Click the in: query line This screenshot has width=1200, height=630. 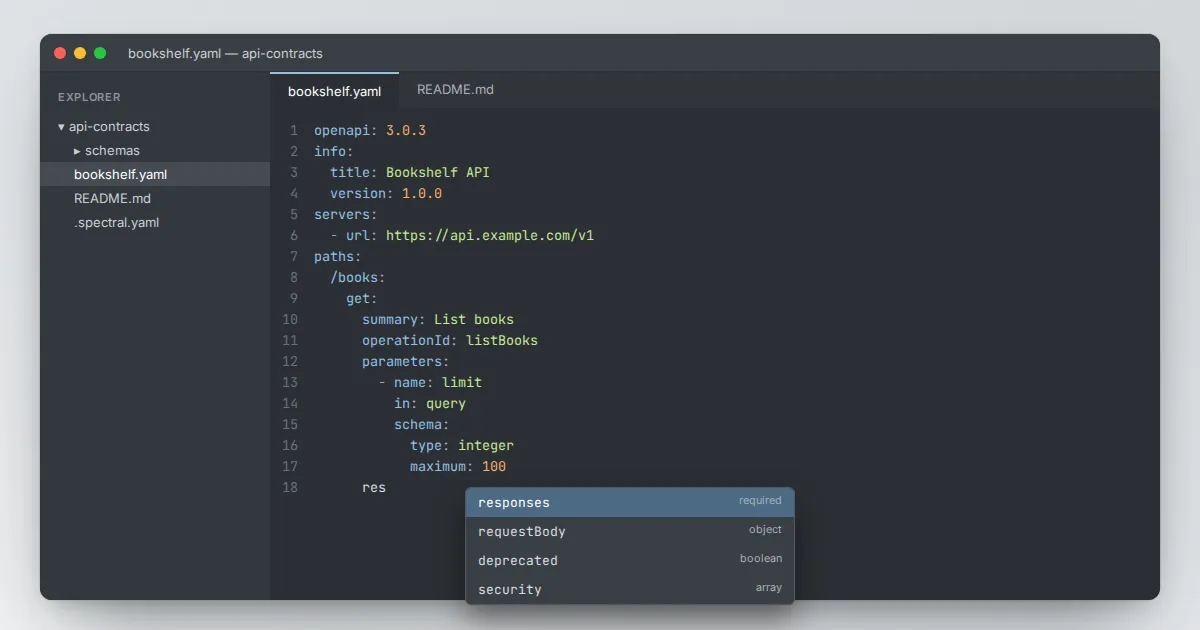(x=430, y=403)
